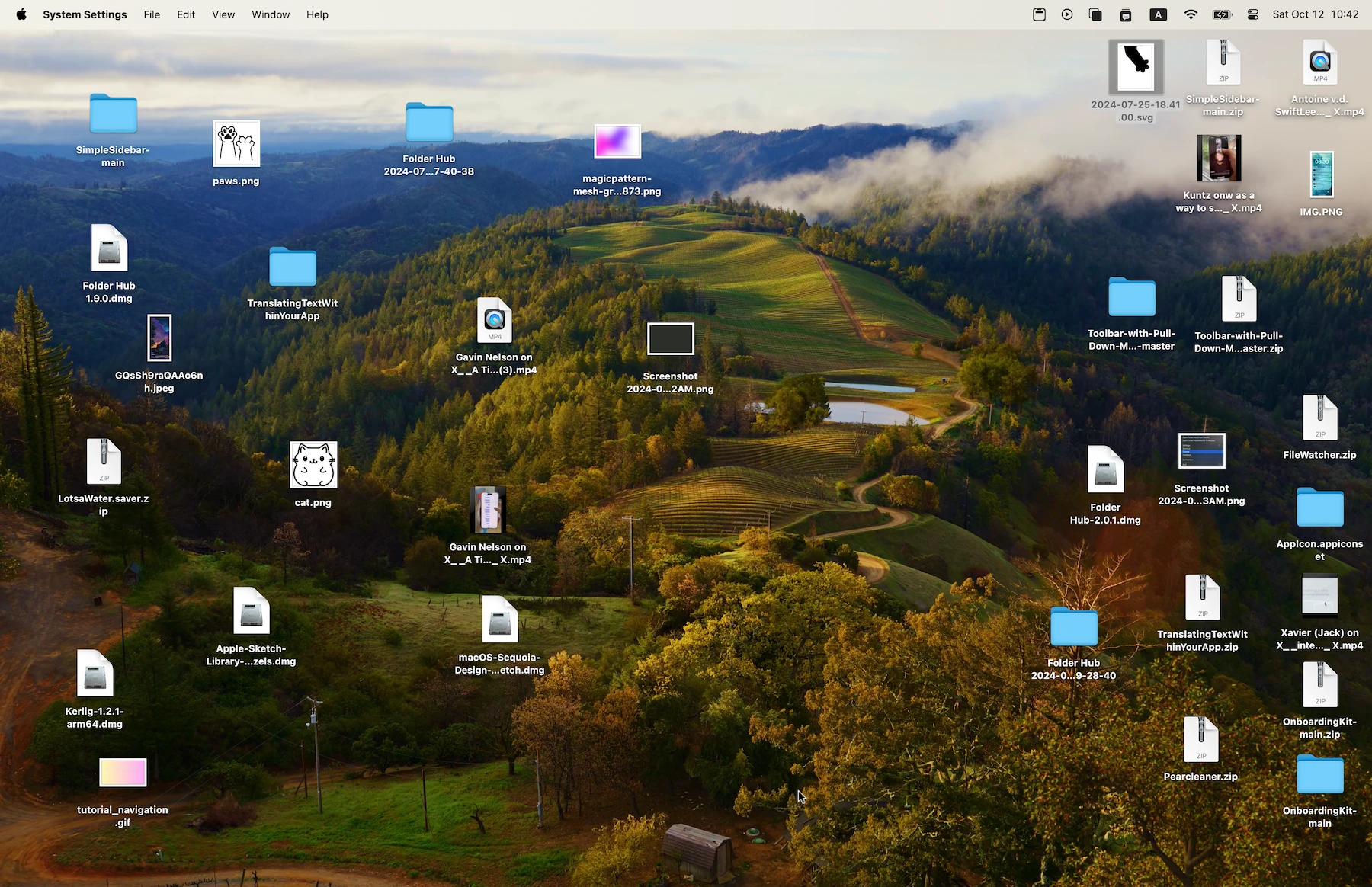
Task: Select the SimpleSidebar-main folder
Action: pos(114,114)
